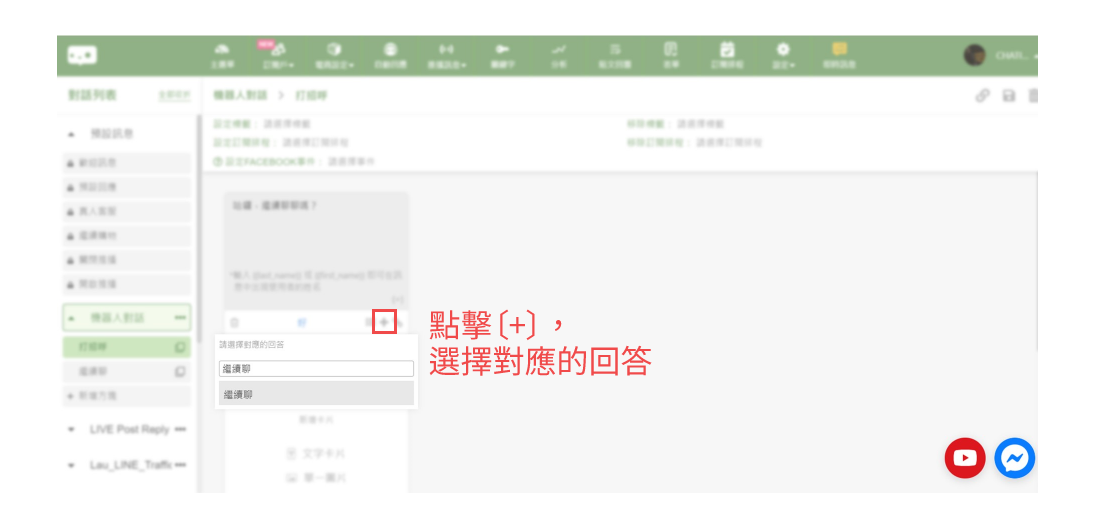
Task: Click the help icon beside 設定FACEBOOK事件
Action: click(217, 161)
